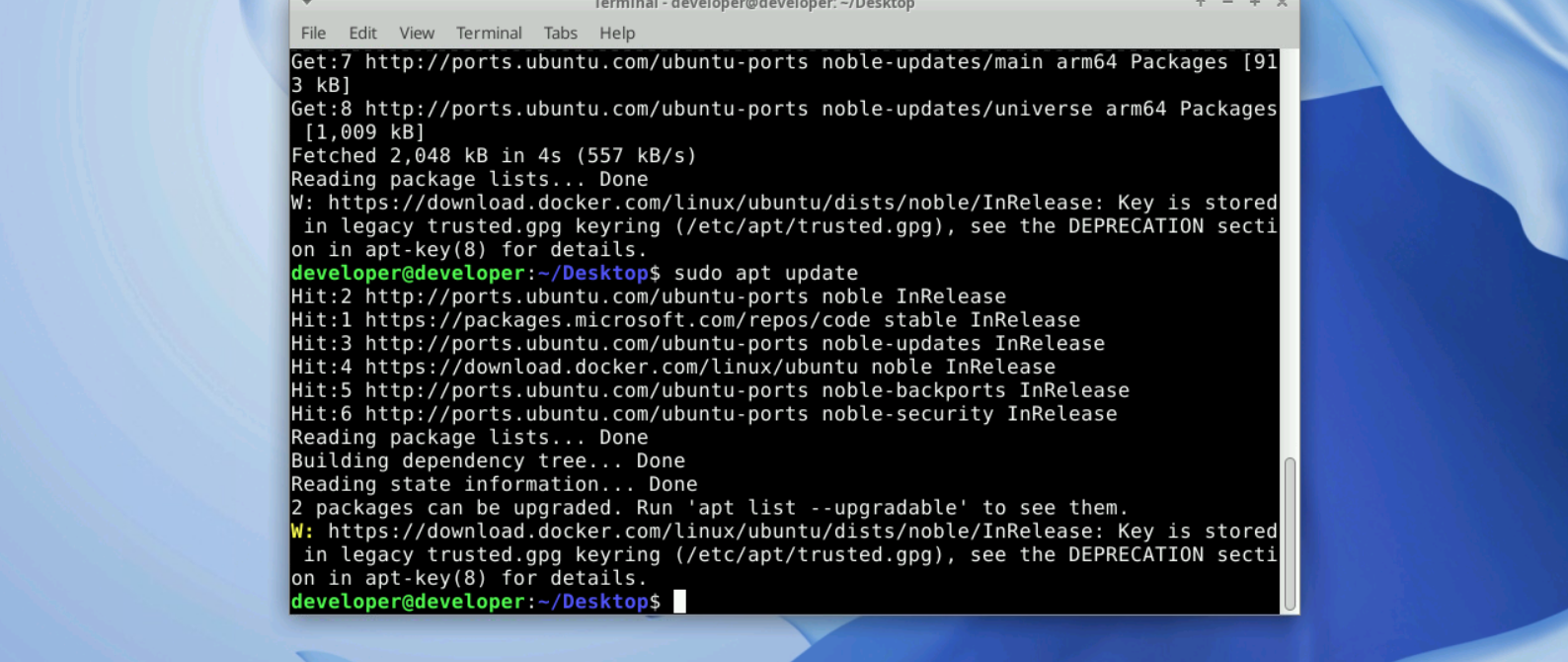Click the 'Get:7' noble-updates/main line
Image resolution: width=1568 pixels, height=662 pixels.
coord(784,62)
